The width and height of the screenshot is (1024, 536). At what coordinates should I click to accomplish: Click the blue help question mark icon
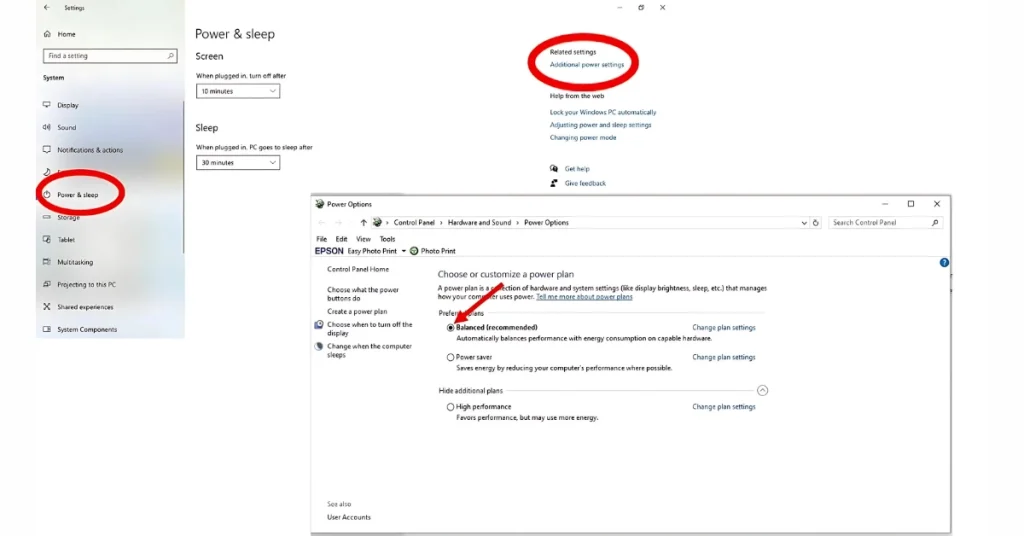[944, 262]
